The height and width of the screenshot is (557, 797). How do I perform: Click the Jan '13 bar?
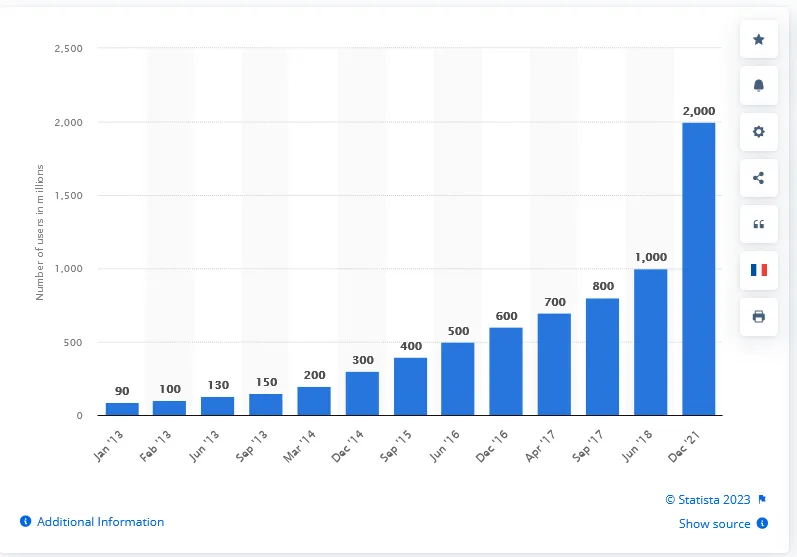click(x=122, y=409)
